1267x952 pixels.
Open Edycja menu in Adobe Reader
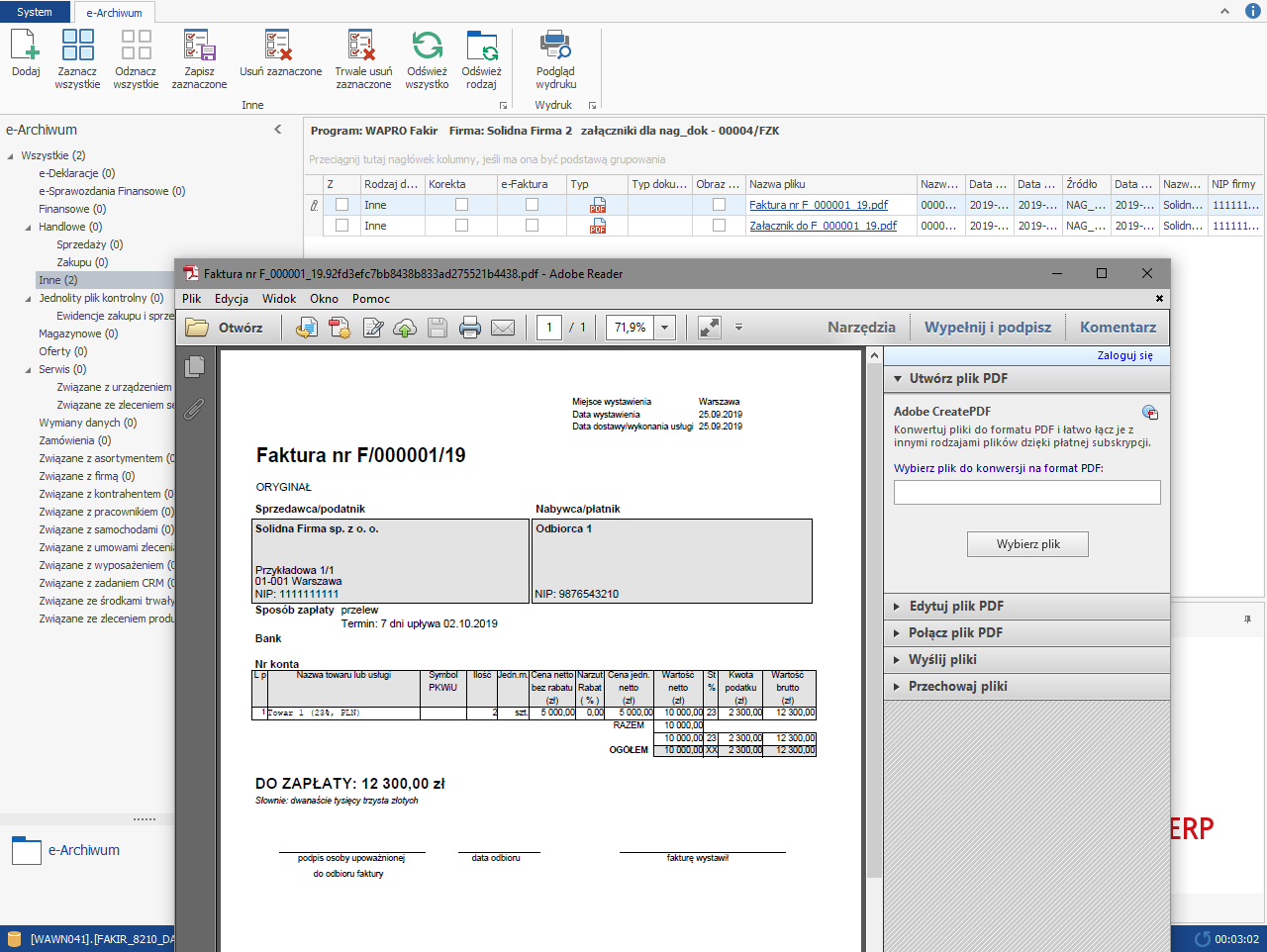coord(232,299)
